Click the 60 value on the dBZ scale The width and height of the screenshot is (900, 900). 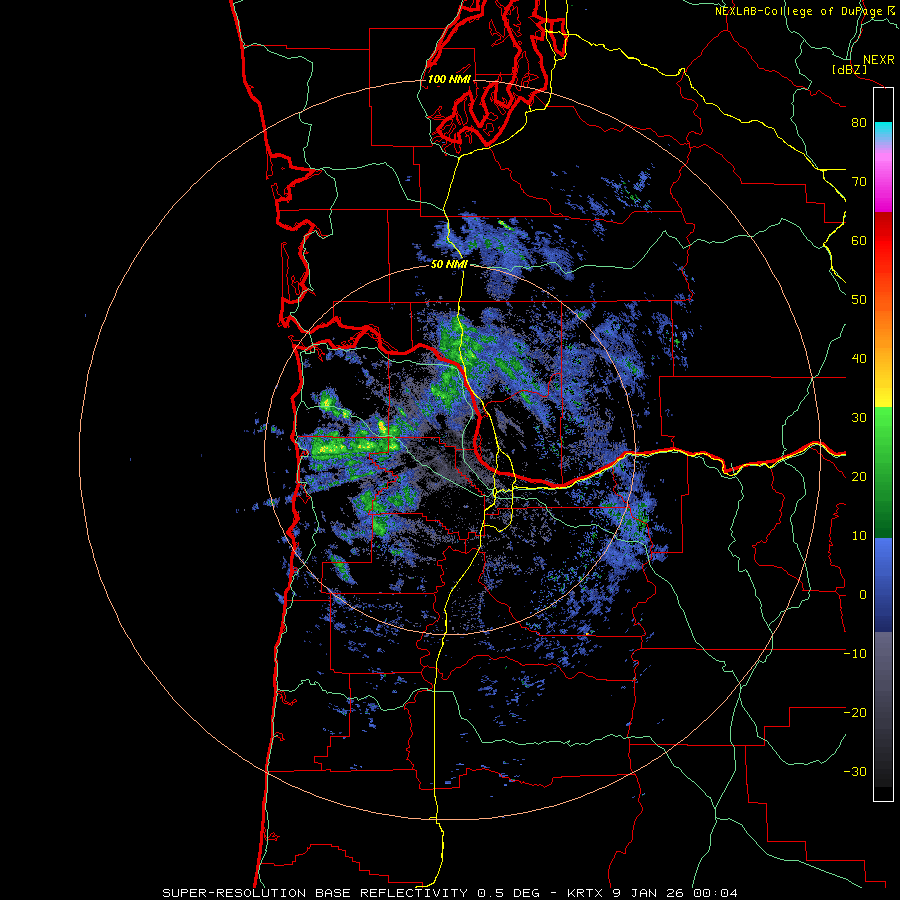[x=859, y=240]
